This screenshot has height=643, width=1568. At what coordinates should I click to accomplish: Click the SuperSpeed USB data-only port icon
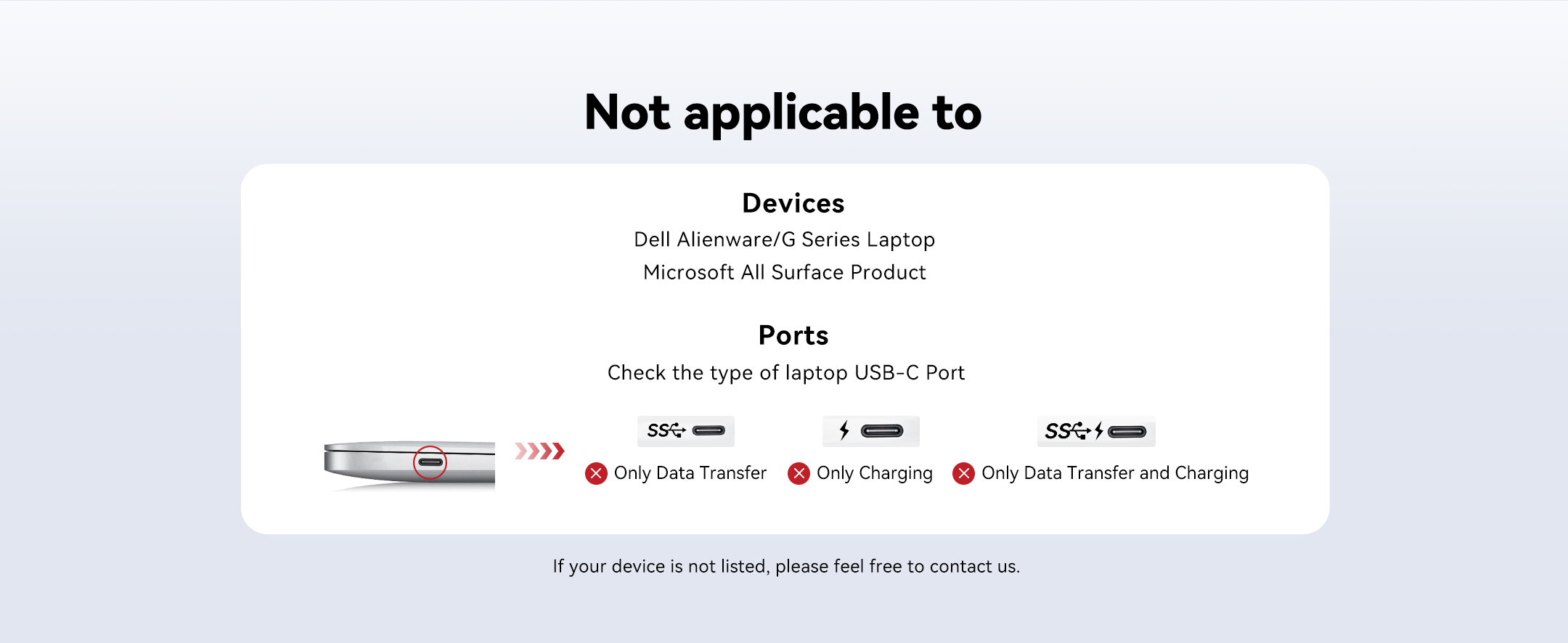(685, 431)
